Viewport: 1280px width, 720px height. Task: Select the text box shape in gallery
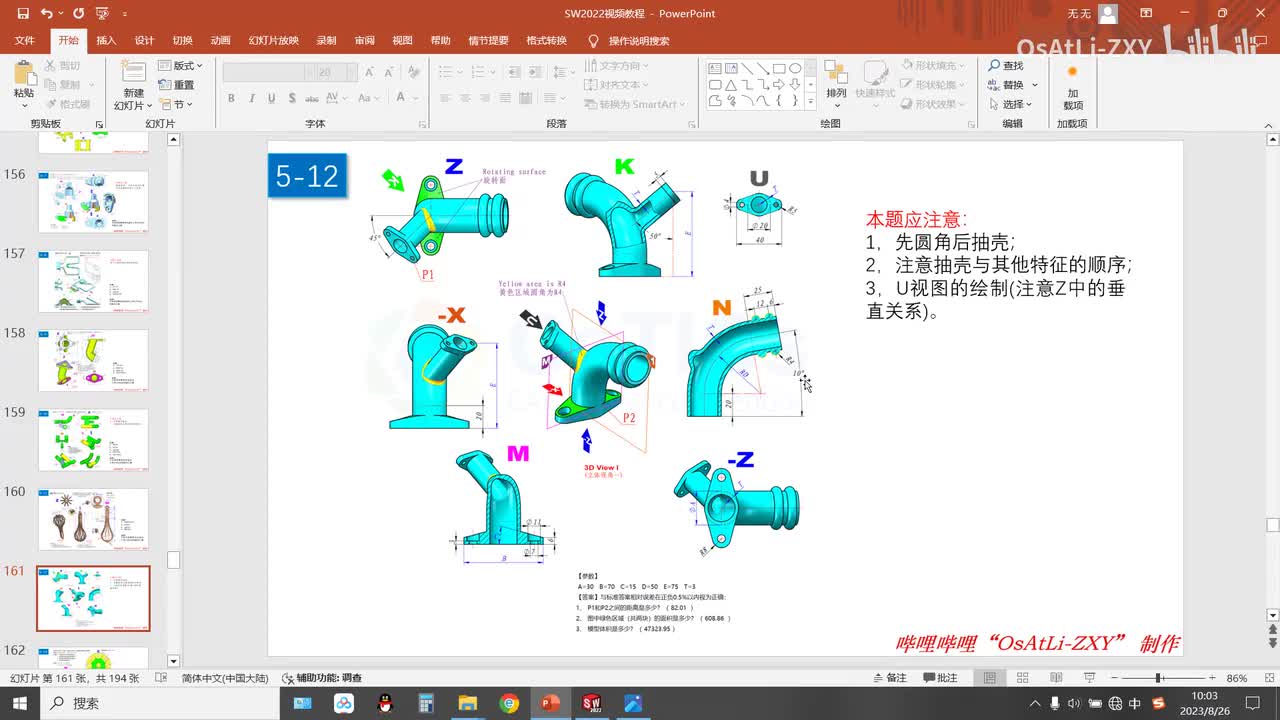pos(715,68)
